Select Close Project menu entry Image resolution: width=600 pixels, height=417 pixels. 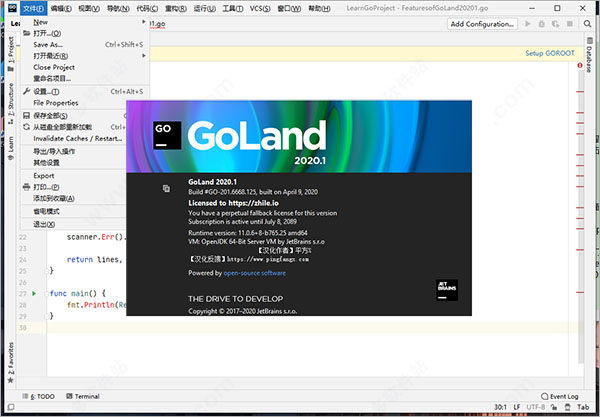85,67
